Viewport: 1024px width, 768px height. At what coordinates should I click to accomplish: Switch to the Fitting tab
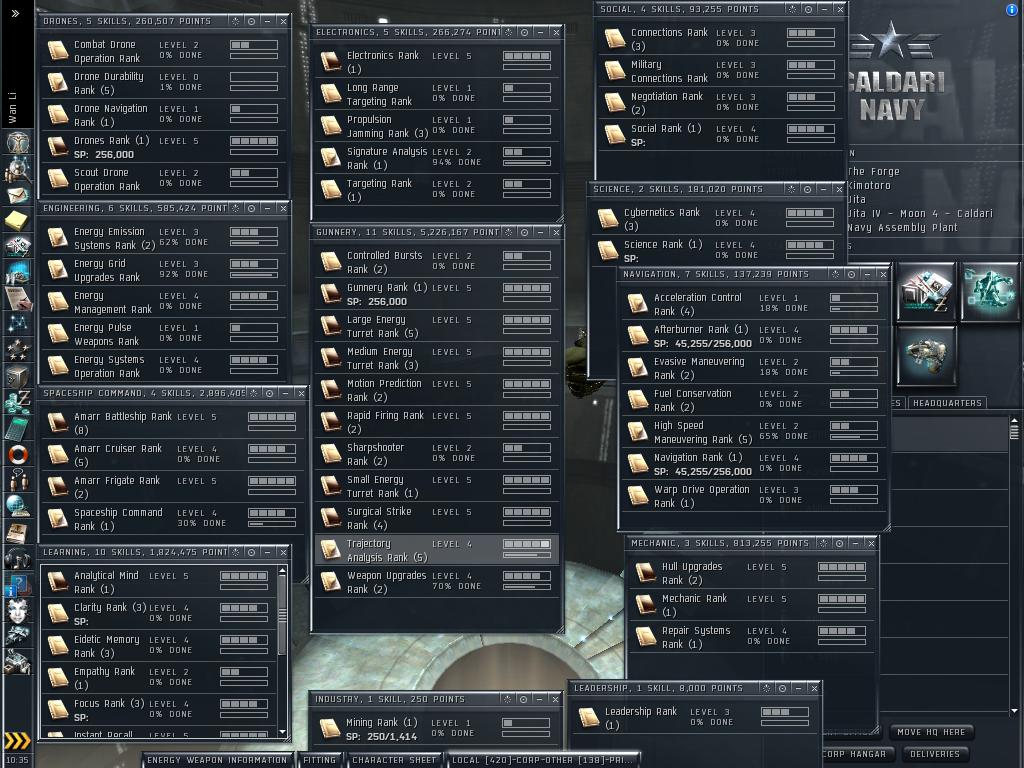click(x=319, y=760)
